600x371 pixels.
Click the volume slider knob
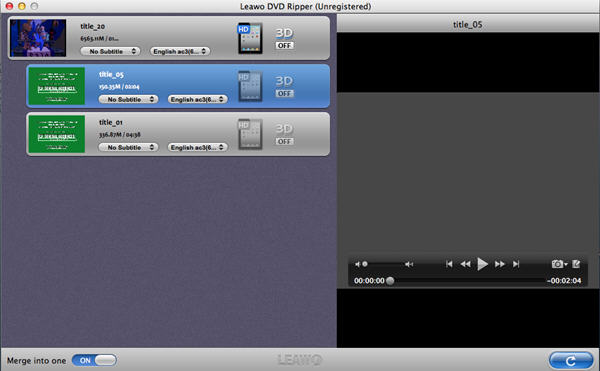click(x=365, y=264)
